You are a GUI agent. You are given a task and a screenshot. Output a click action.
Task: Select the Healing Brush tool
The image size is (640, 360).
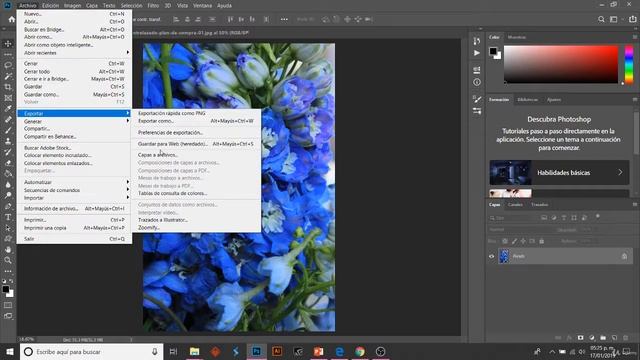(8, 120)
